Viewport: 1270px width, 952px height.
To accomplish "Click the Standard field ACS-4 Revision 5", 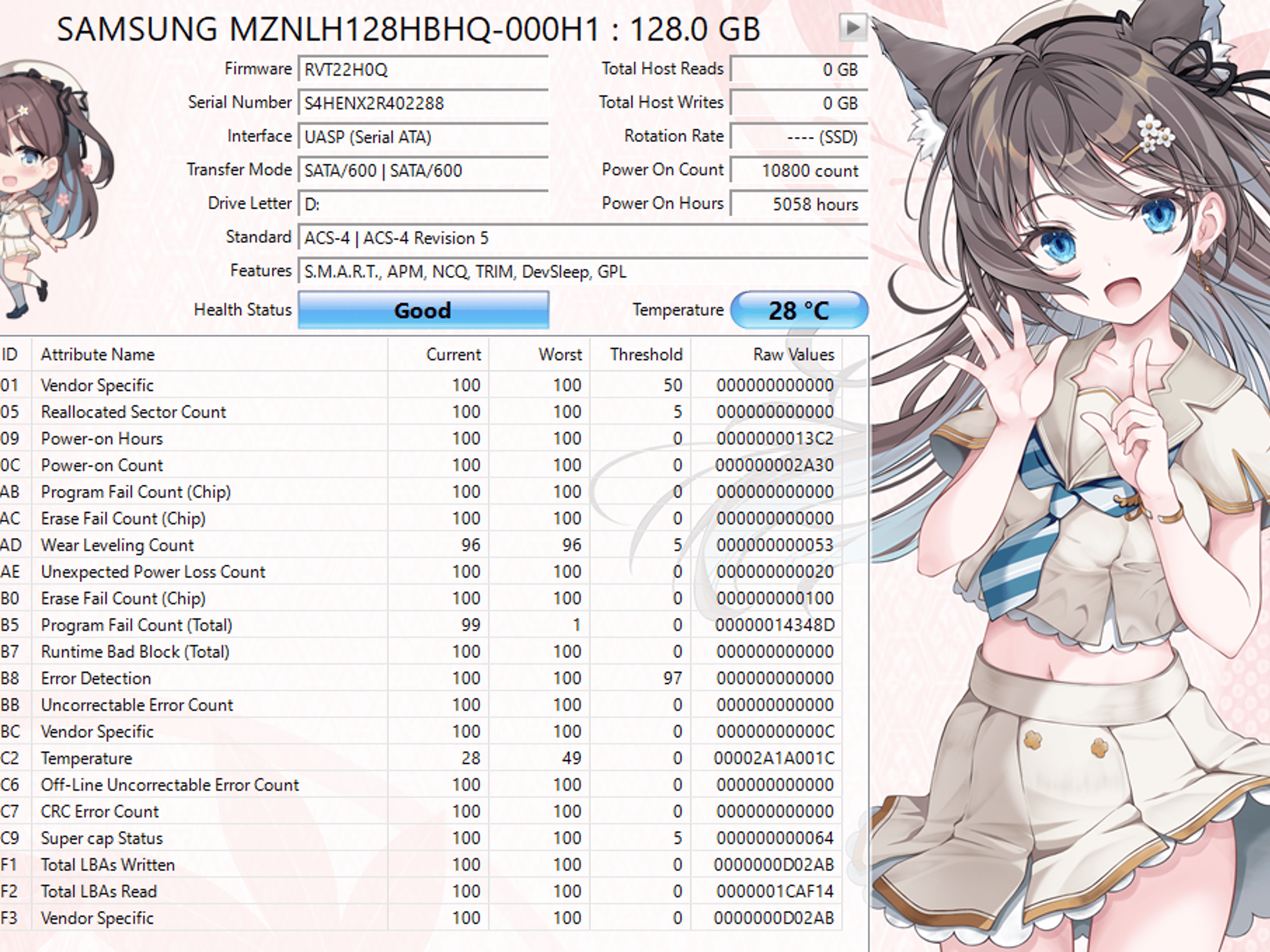I will (x=582, y=238).
